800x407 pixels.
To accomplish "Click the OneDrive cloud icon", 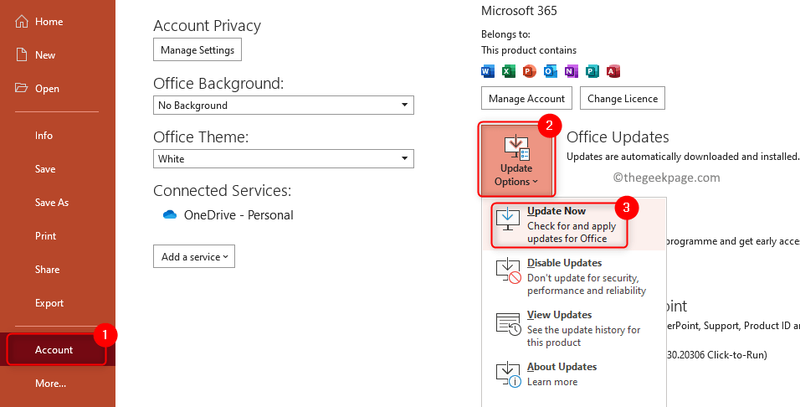I will [x=169, y=215].
